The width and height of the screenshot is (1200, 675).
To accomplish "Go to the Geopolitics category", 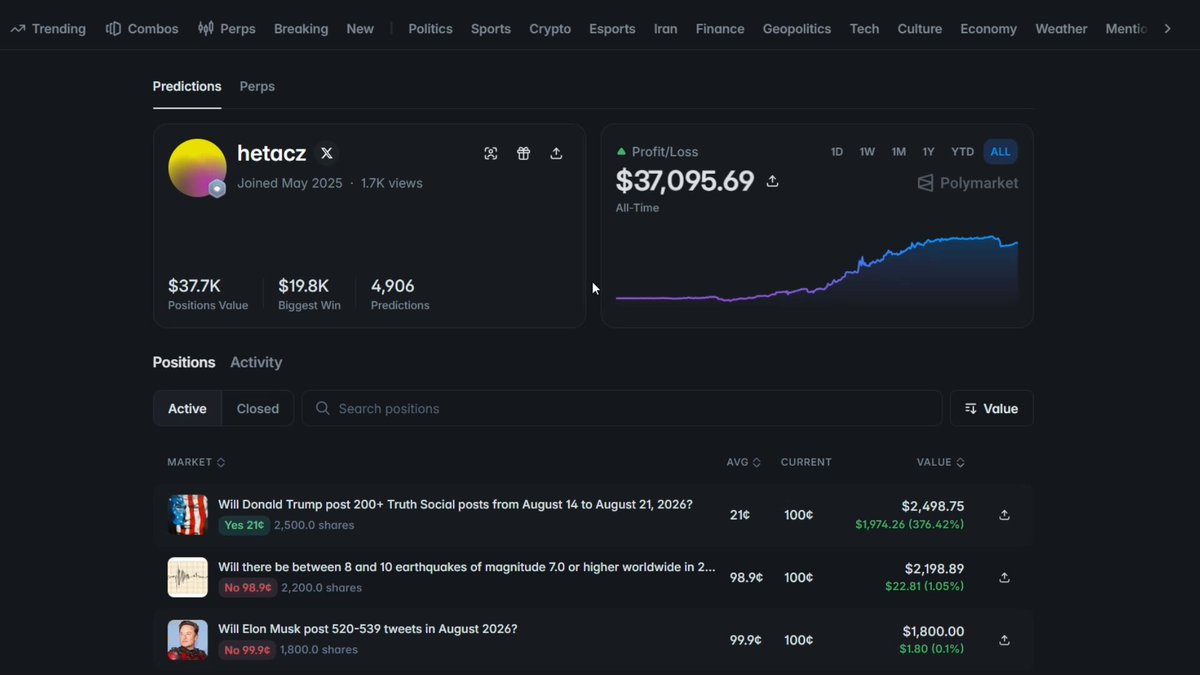I will pyautogui.click(x=797, y=29).
